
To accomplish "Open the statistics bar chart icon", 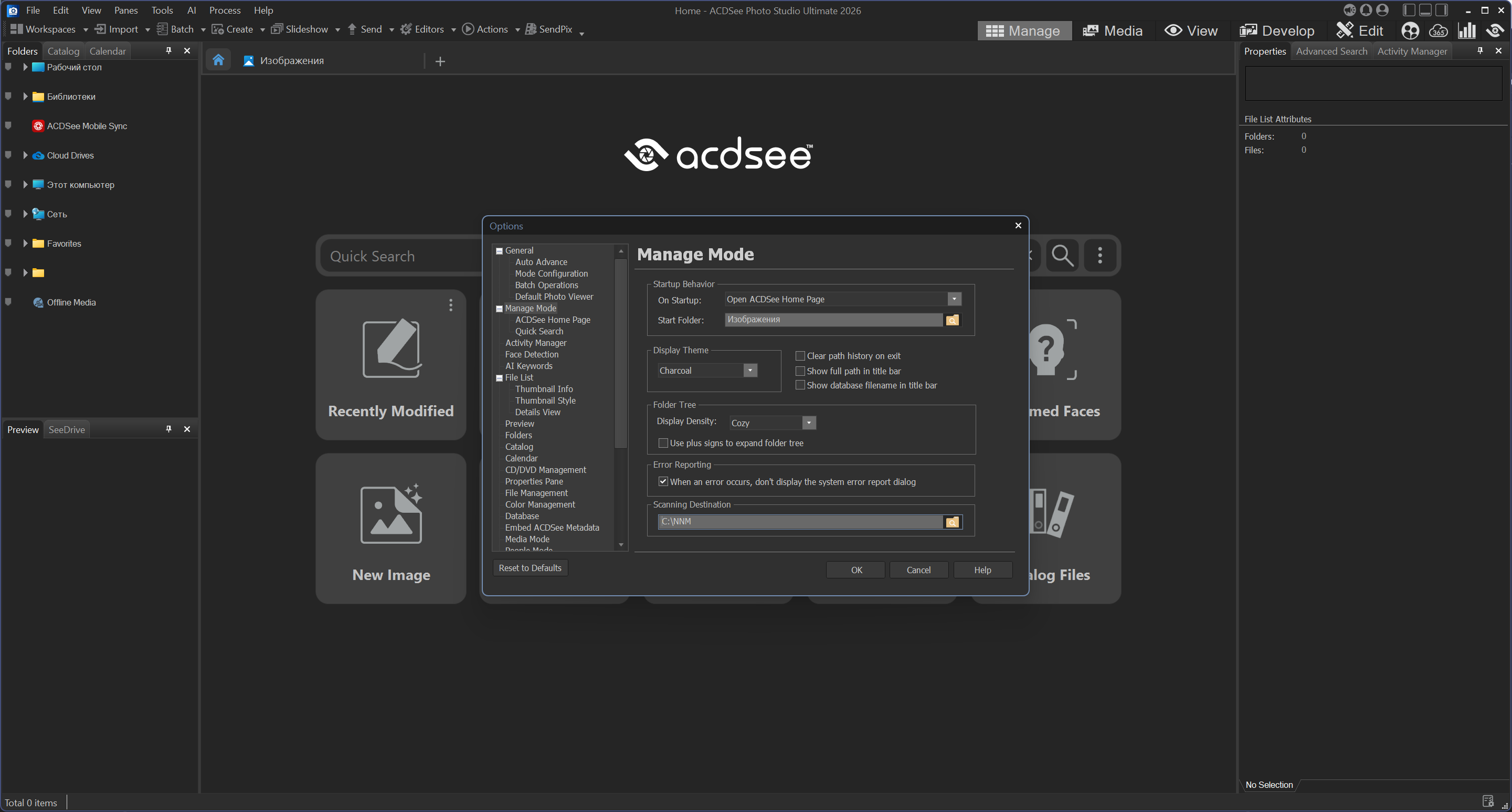I will pyautogui.click(x=1467, y=30).
